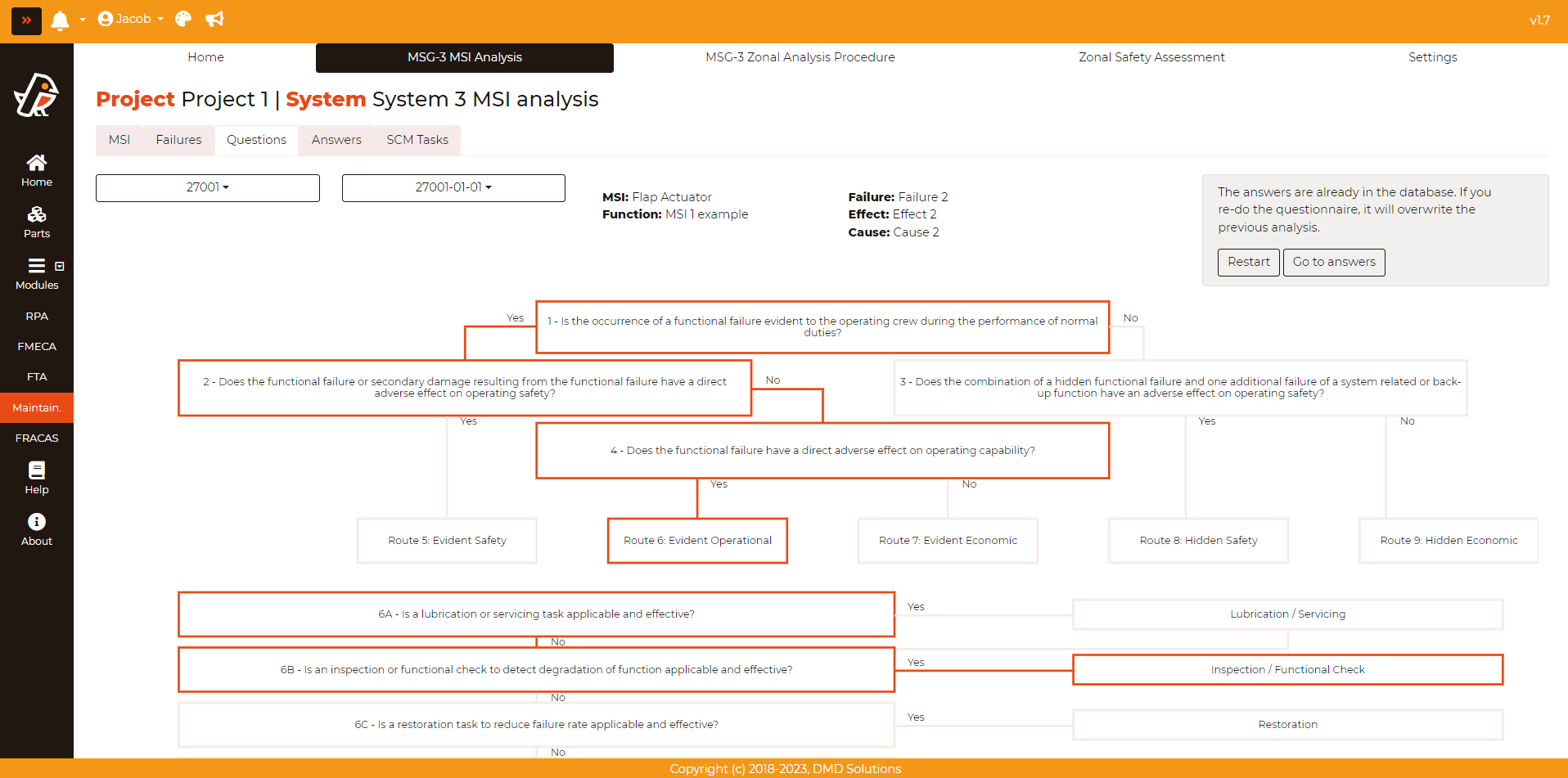
Task: Open the Help book icon
Action: pyautogui.click(x=37, y=478)
